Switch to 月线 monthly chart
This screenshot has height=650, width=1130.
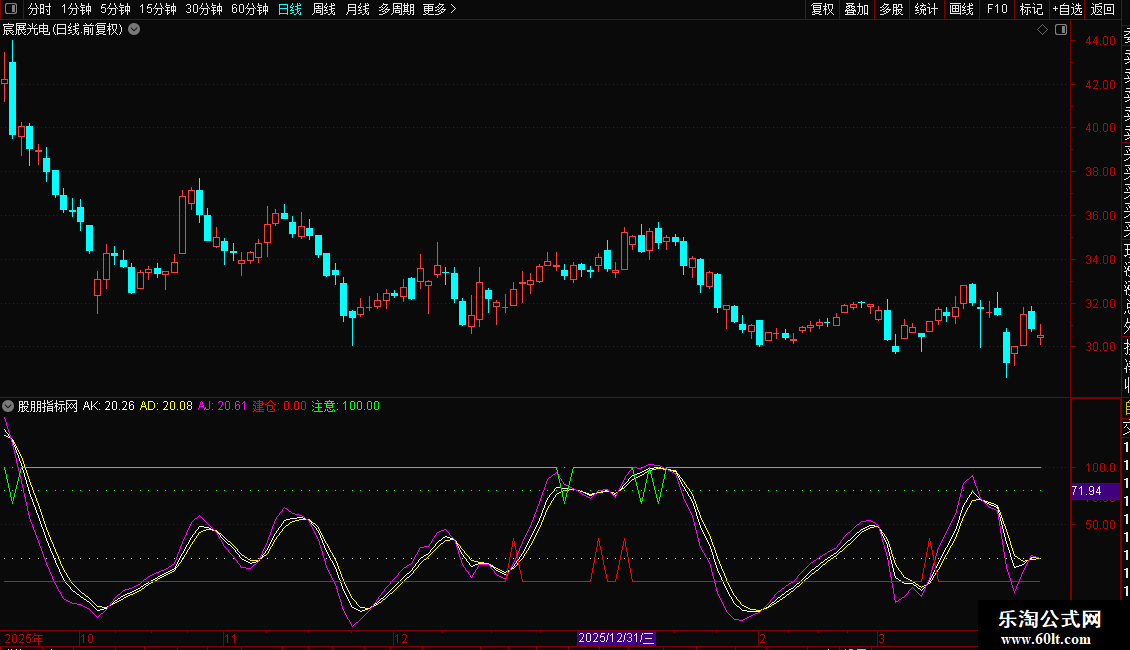click(x=357, y=9)
